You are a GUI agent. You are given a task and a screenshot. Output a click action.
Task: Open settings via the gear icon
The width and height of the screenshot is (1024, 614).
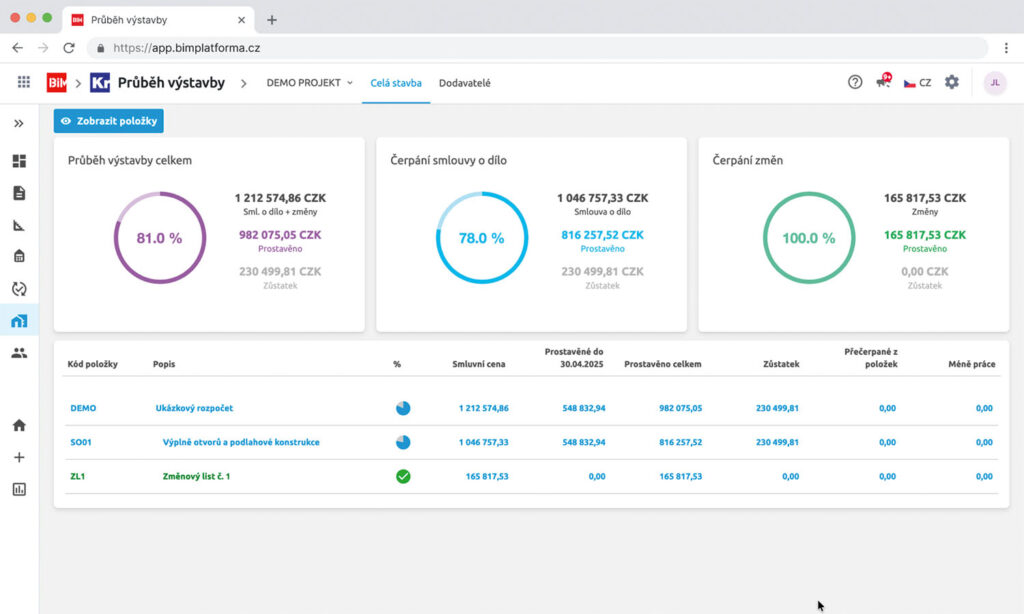(952, 82)
